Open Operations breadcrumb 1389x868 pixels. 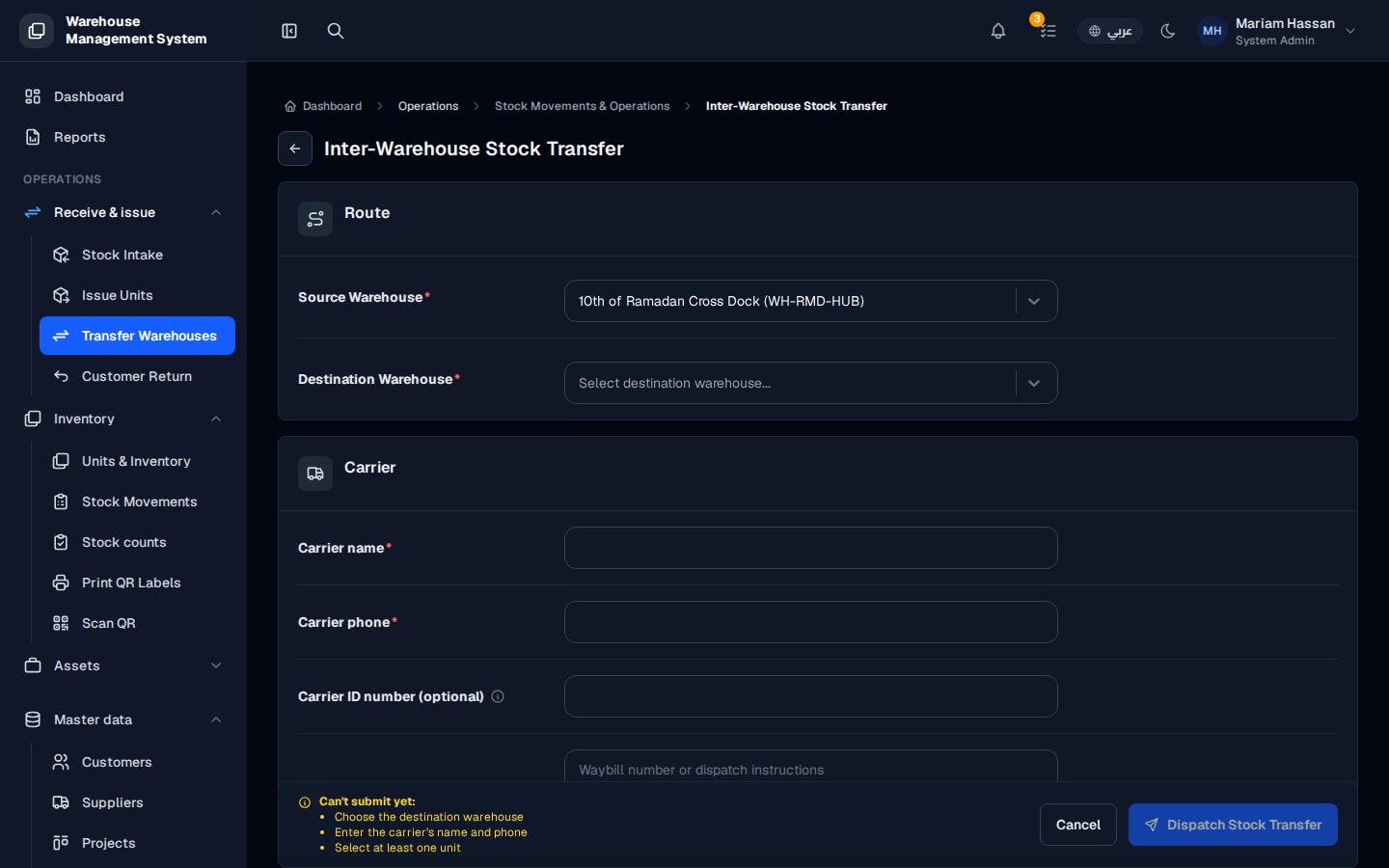tap(428, 106)
